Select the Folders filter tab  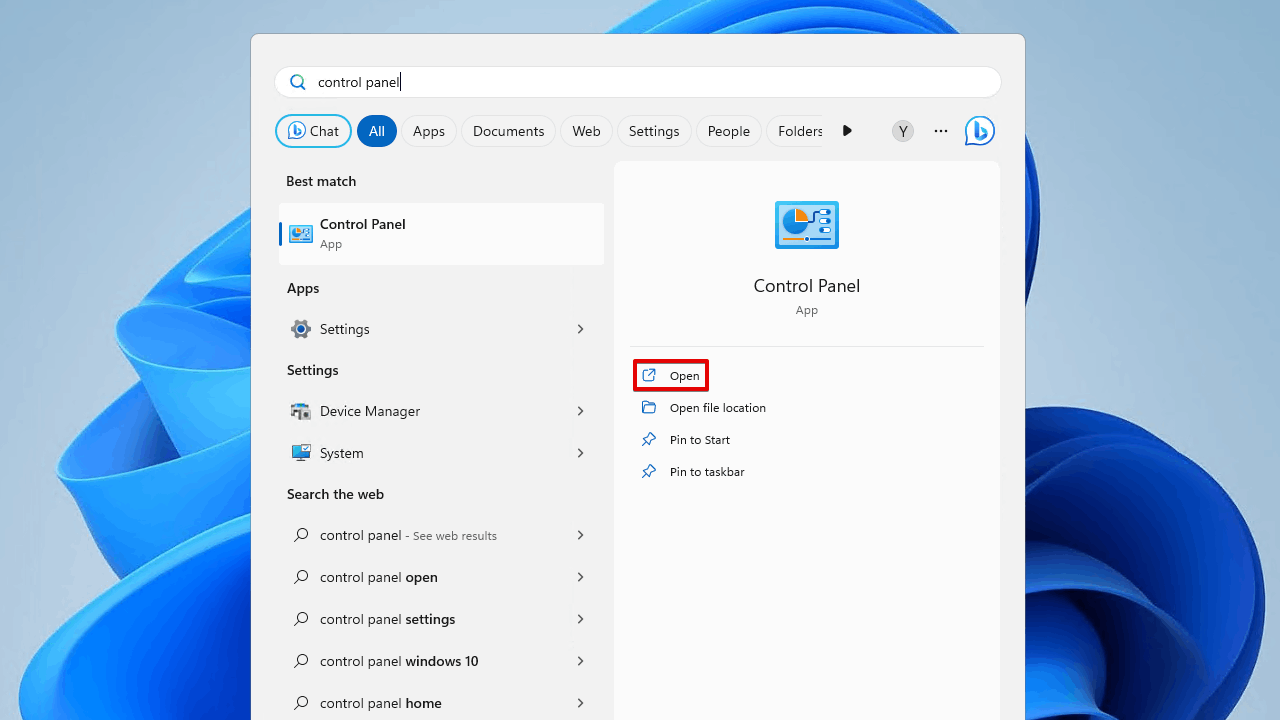point(797,131)
